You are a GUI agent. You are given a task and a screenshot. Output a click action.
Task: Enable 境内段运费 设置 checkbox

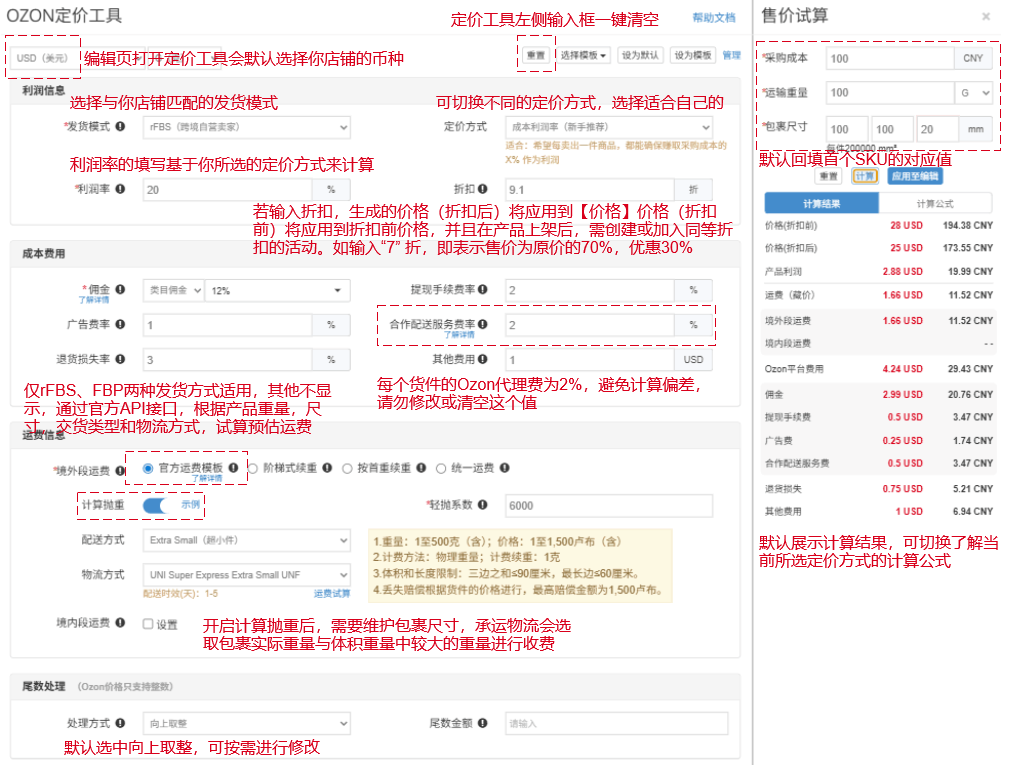[148, 624]
